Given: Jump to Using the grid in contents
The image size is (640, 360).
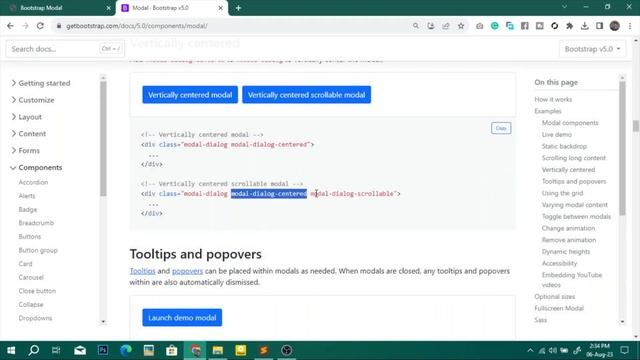Looking at the screenshot, I should pos(562,193).
